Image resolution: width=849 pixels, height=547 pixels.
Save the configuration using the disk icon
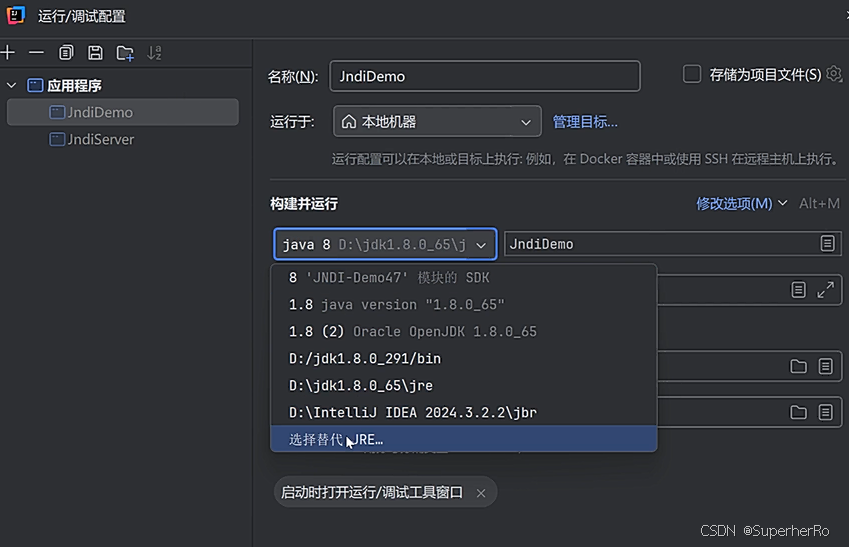coord(95,53)
